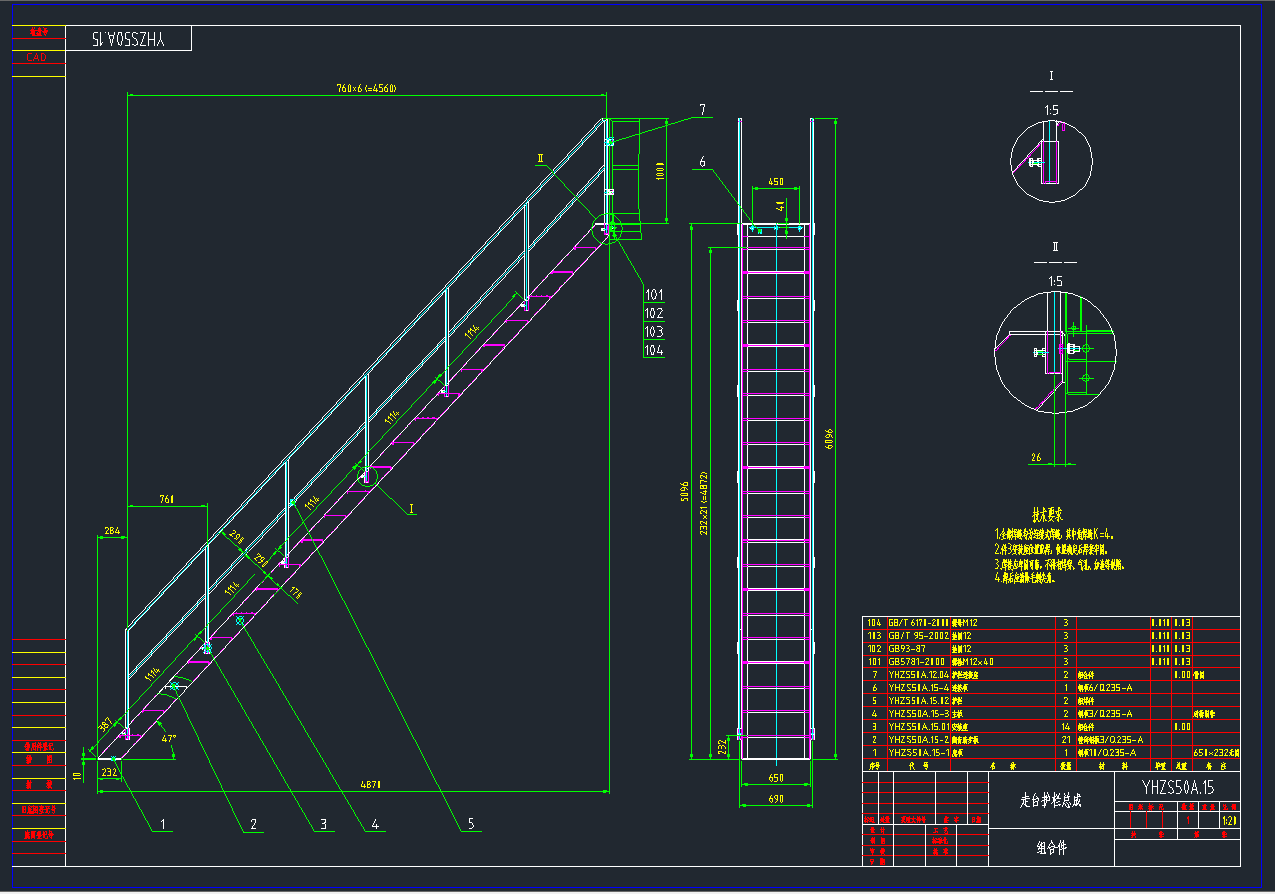Click the title "走台护栏总成" in the title block
This screenshot has width=1275, height=894.
pos(1051,801)
